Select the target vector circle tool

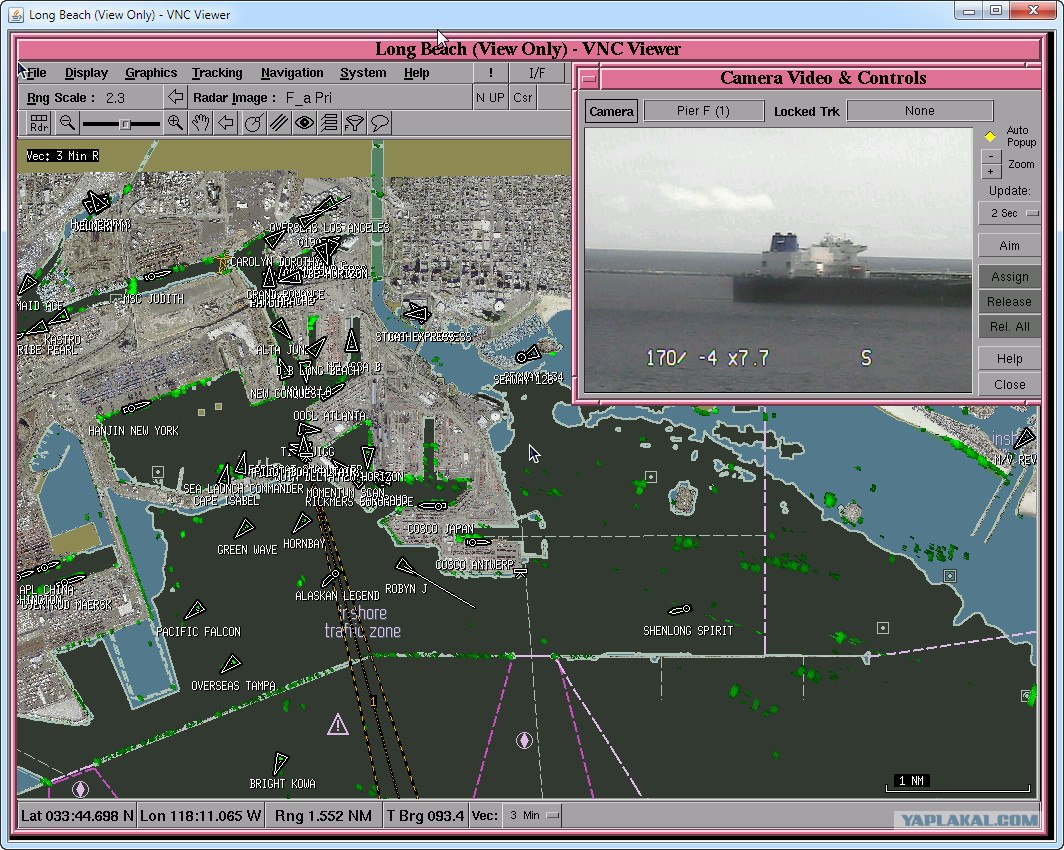252,123
